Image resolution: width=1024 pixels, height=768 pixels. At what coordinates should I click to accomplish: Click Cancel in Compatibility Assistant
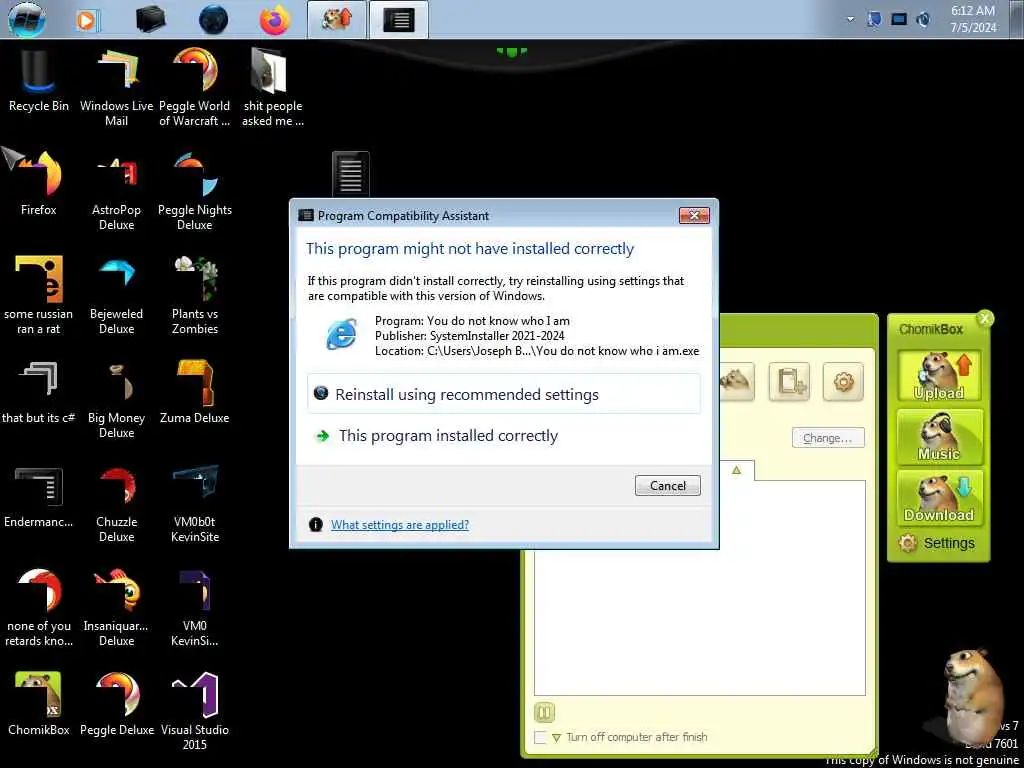(667, 485)
